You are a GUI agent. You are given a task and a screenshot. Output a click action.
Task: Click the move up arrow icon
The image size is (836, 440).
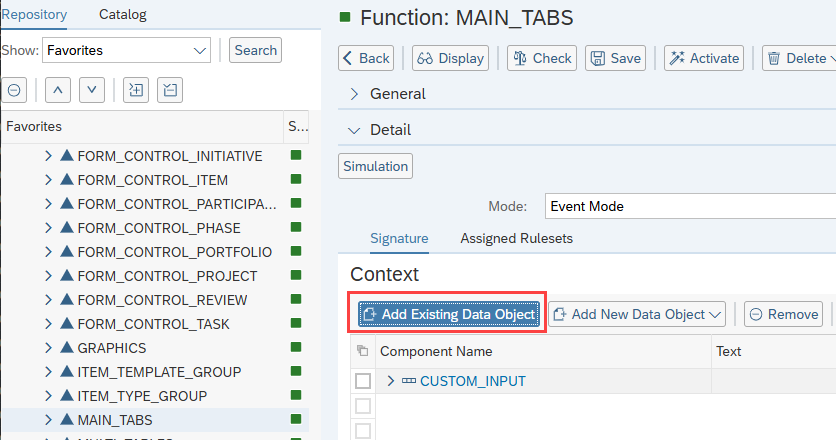click(57, 90)
